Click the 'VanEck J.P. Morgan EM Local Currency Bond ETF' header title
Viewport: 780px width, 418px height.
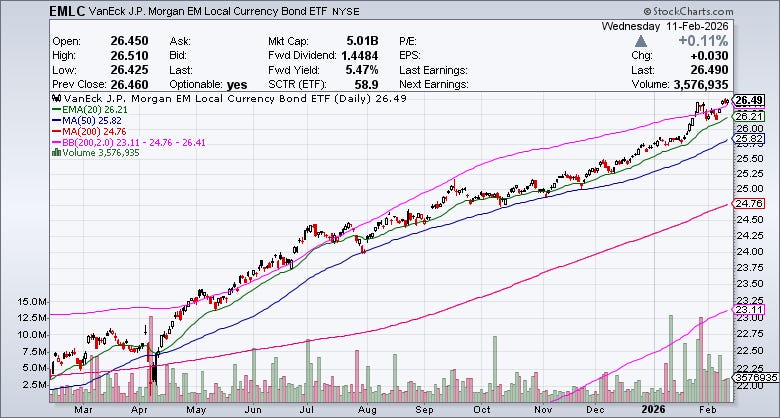click(208, 11)
